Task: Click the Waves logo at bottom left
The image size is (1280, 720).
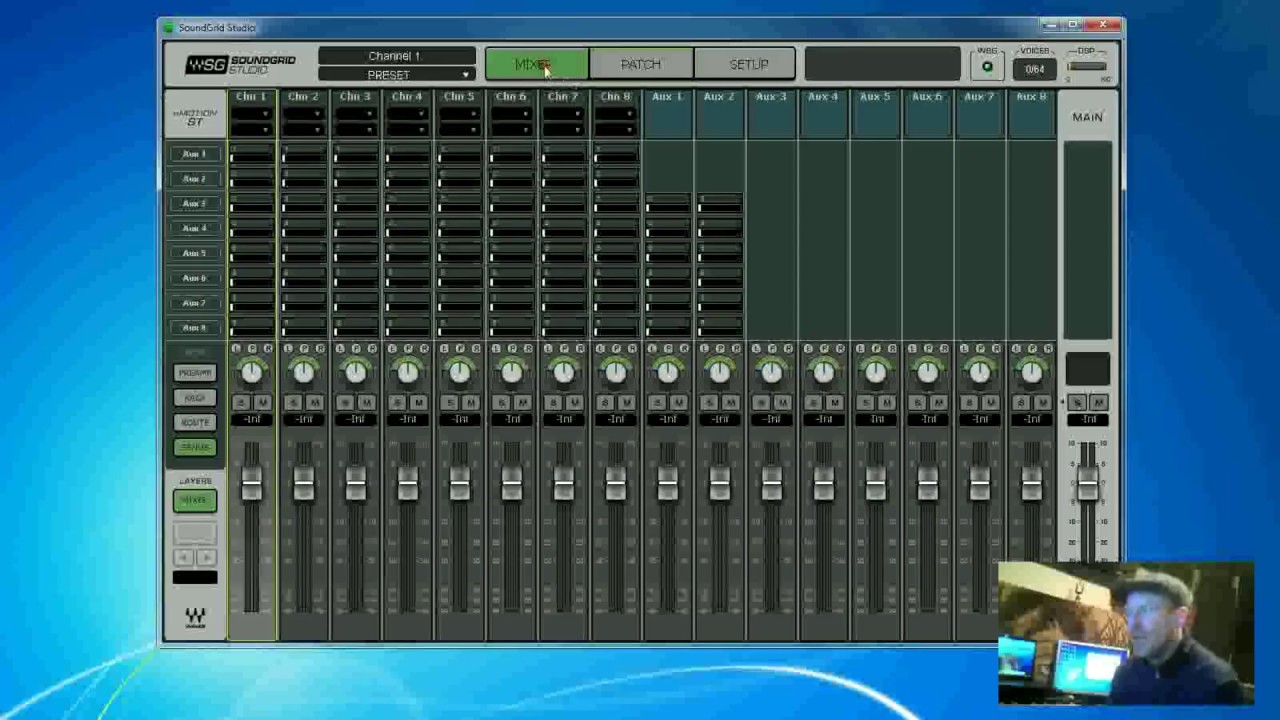Action: pos(195,617)
